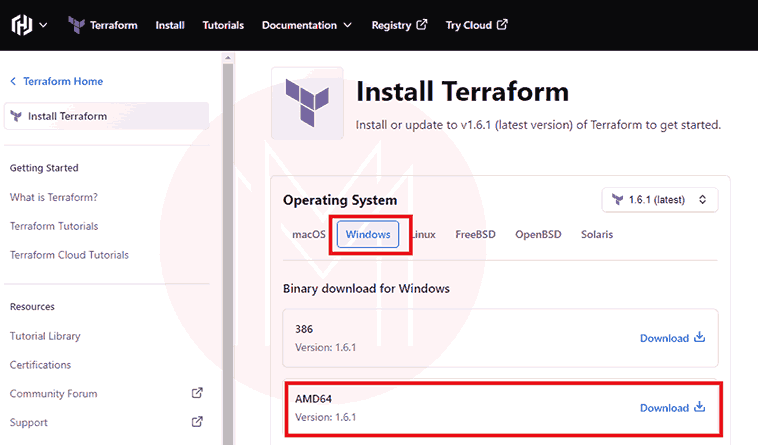758x445 pixels.
Task: Click the sidebar vertical scrollbar
Action: click(x=227, y=250)
